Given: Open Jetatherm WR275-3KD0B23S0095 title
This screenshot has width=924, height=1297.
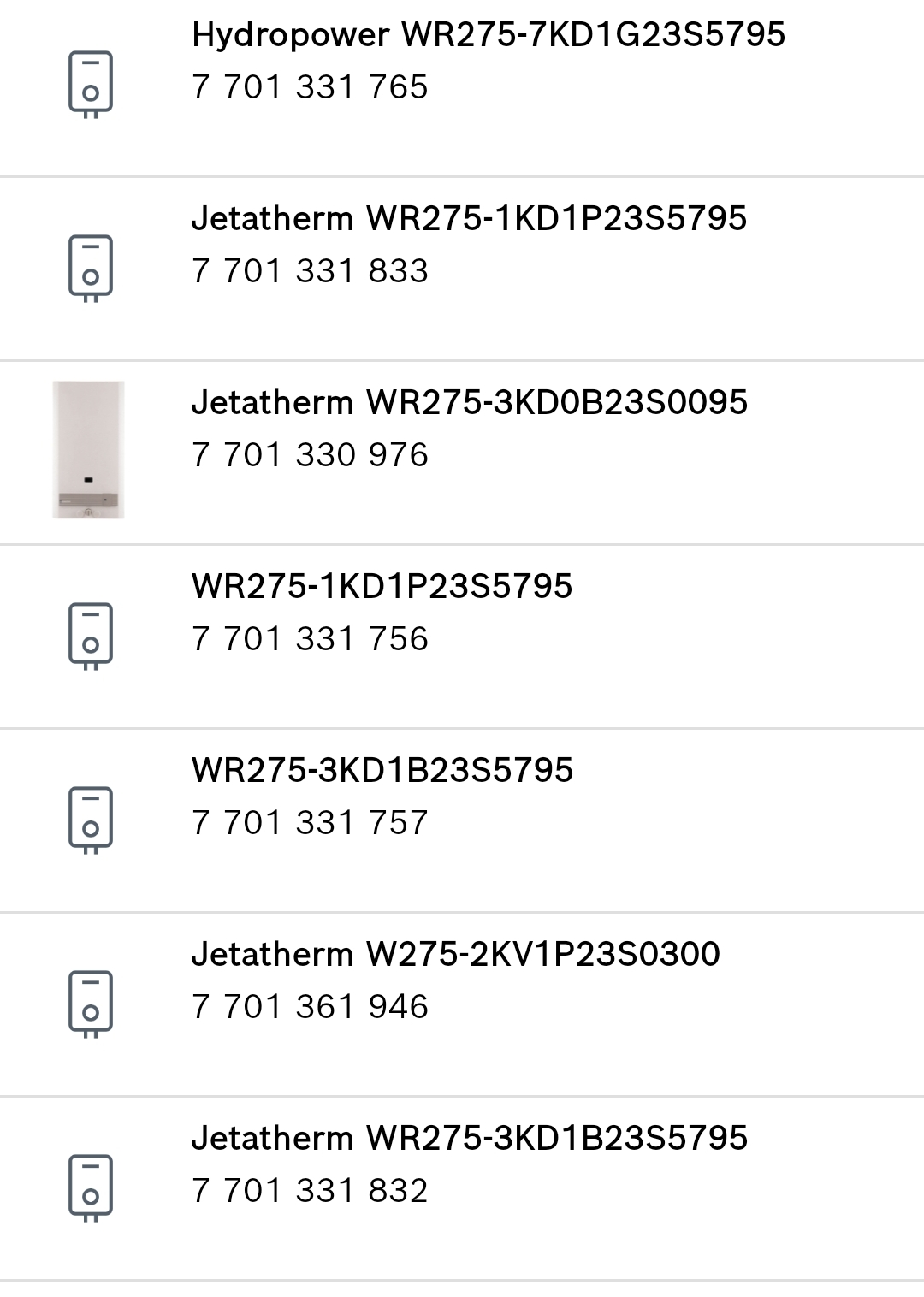Looking at the screenshot, I should (x=470, y=403).
